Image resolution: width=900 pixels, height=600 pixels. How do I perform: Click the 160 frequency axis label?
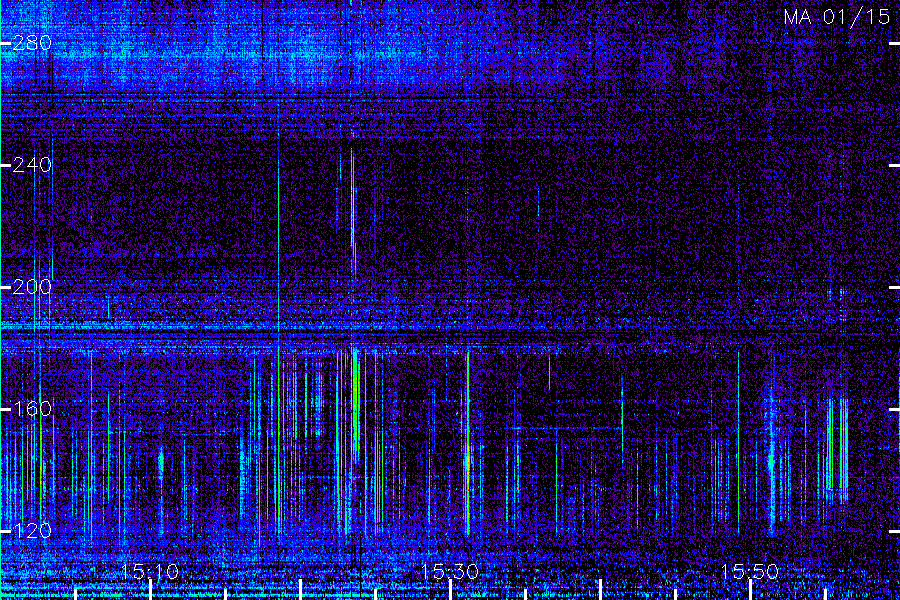tap(32, 409)
